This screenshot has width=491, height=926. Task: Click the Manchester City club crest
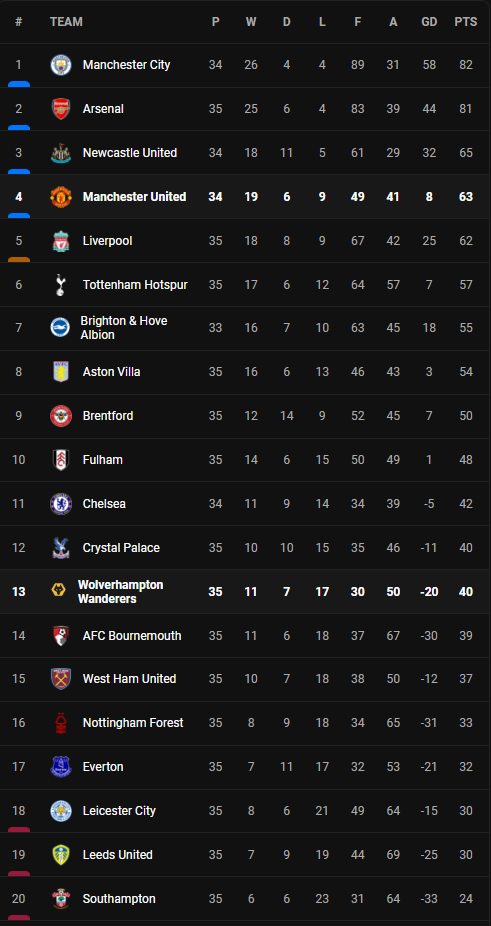pyautogui.click(x=61, y=65)
